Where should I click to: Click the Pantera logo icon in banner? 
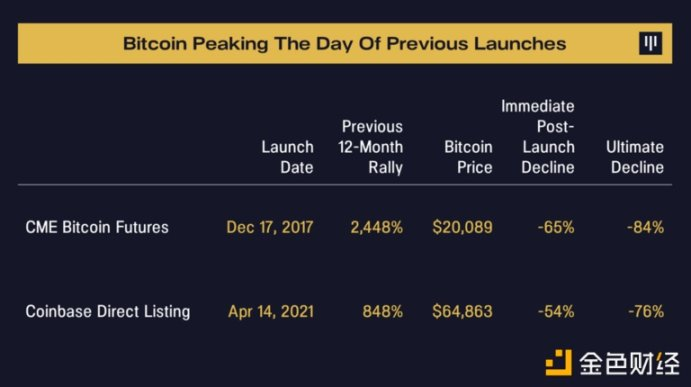point(650,43)
